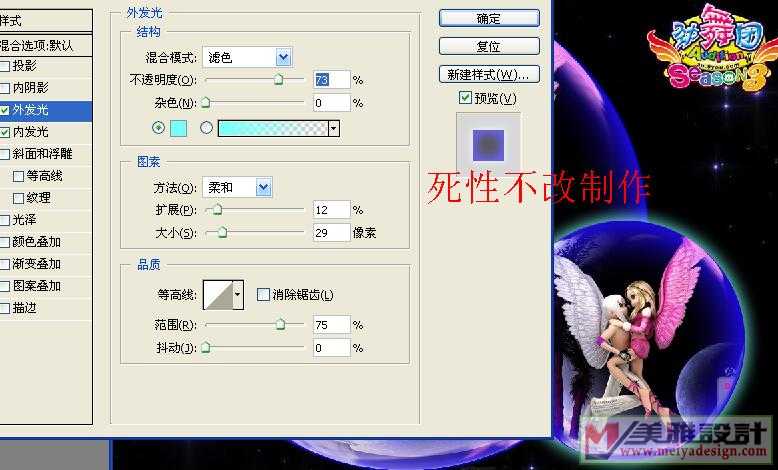
Task: Click the 复位 button
Action: (489, 46)
